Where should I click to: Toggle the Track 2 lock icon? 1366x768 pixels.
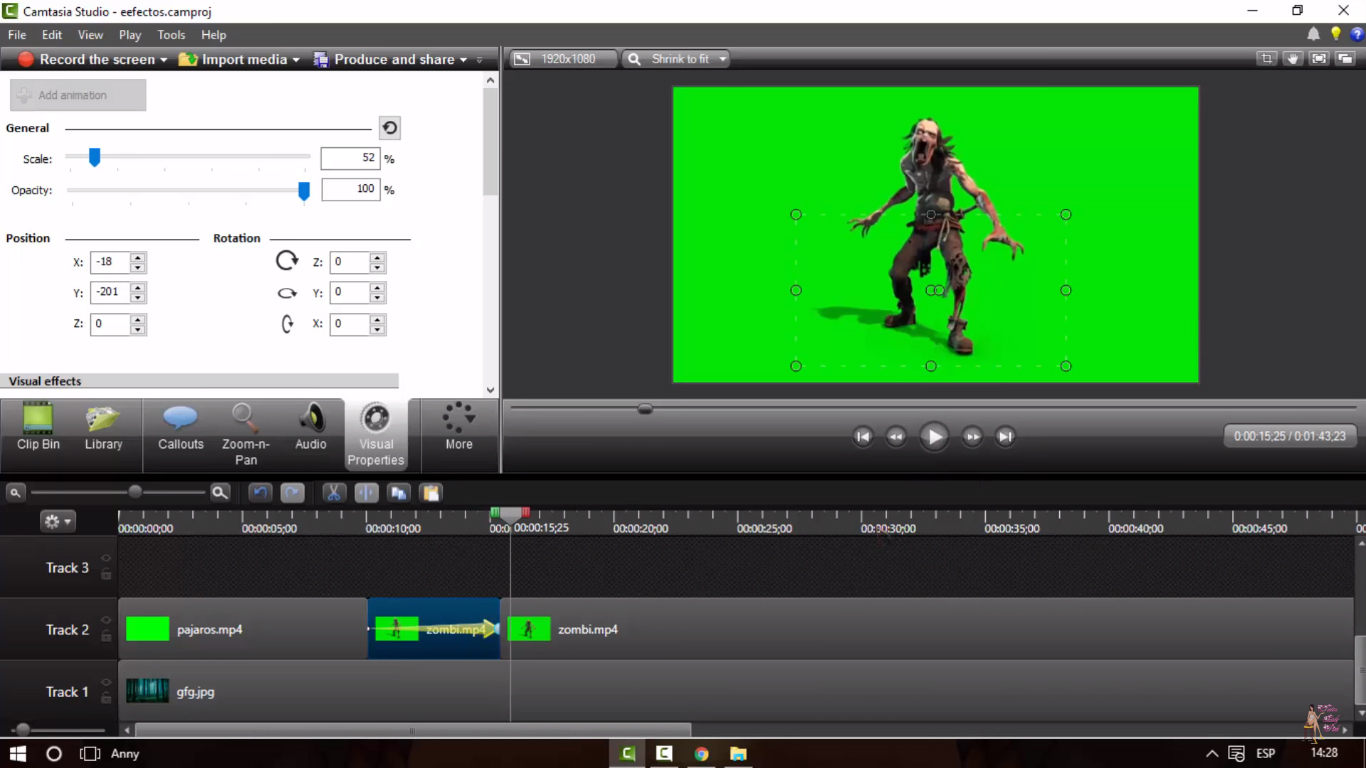(x=106, y=637)
